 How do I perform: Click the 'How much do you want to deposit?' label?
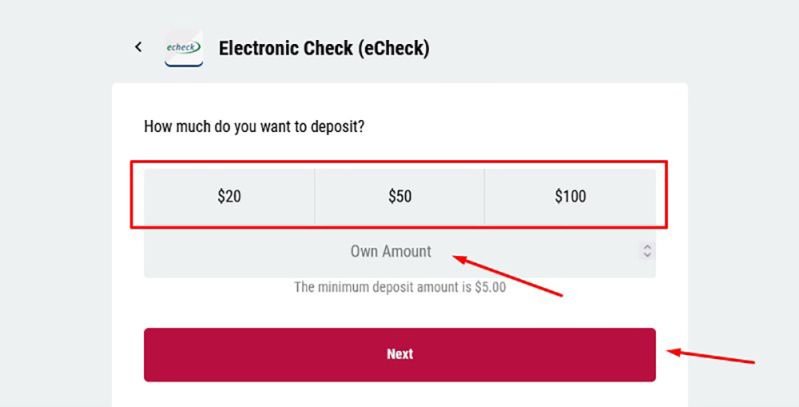pyautogui.click(x=254, y=127)
